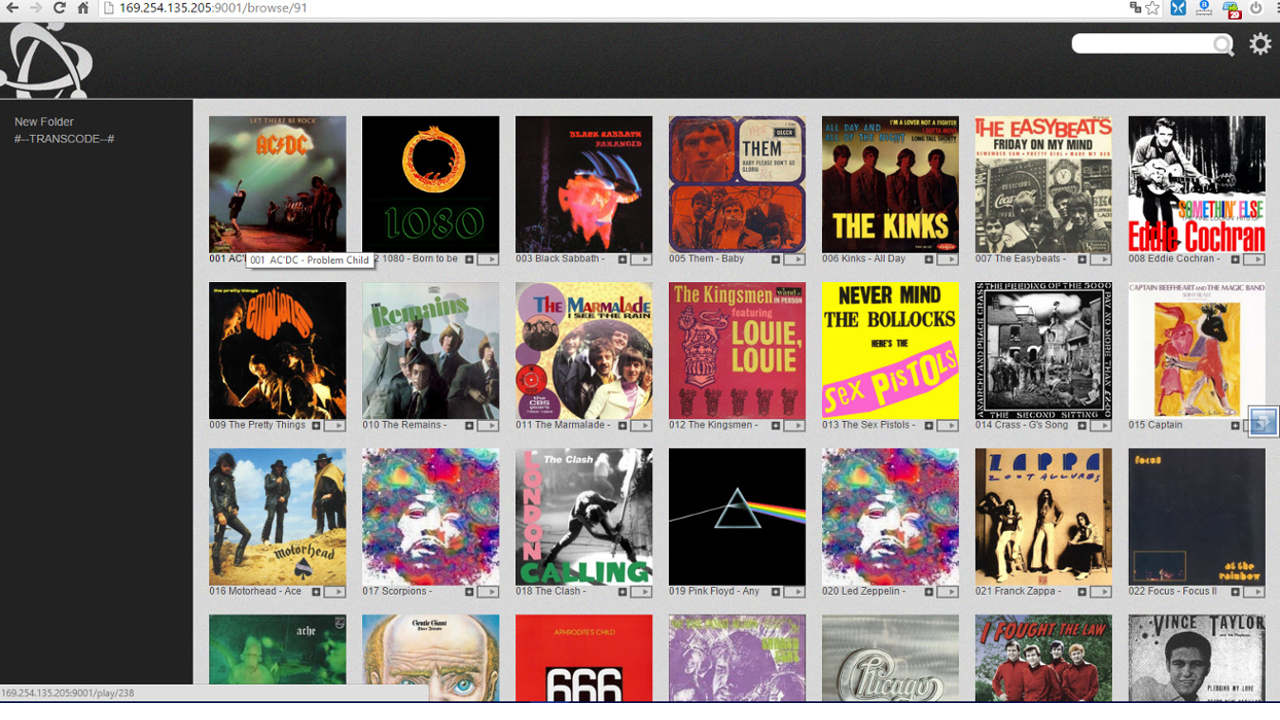Play the 1080 - Born to be track

click(487, 259)
